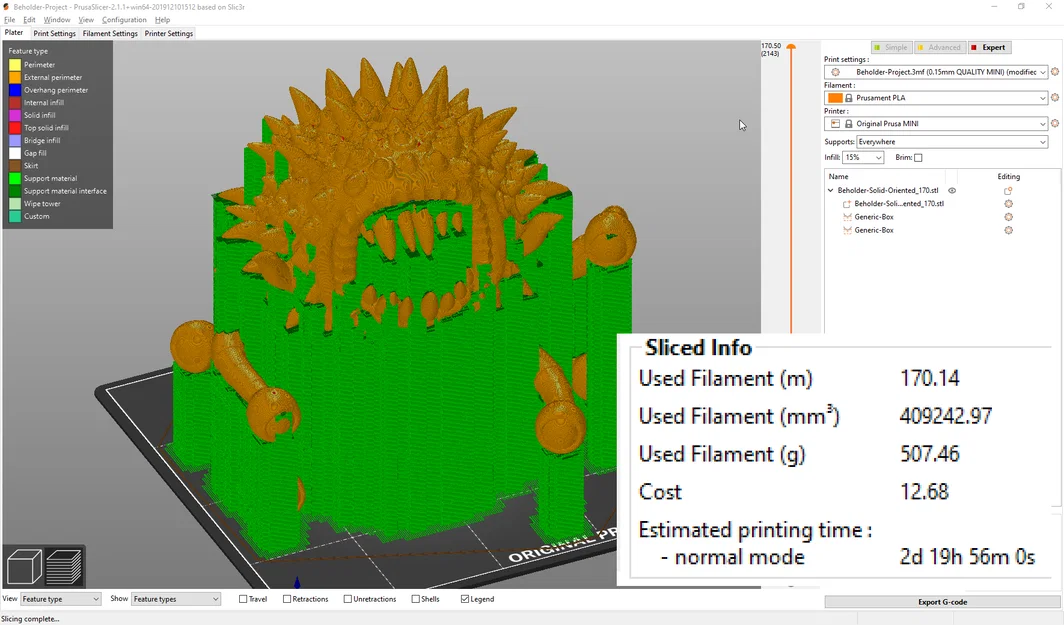Open the Window menu

tap(57, 20)
